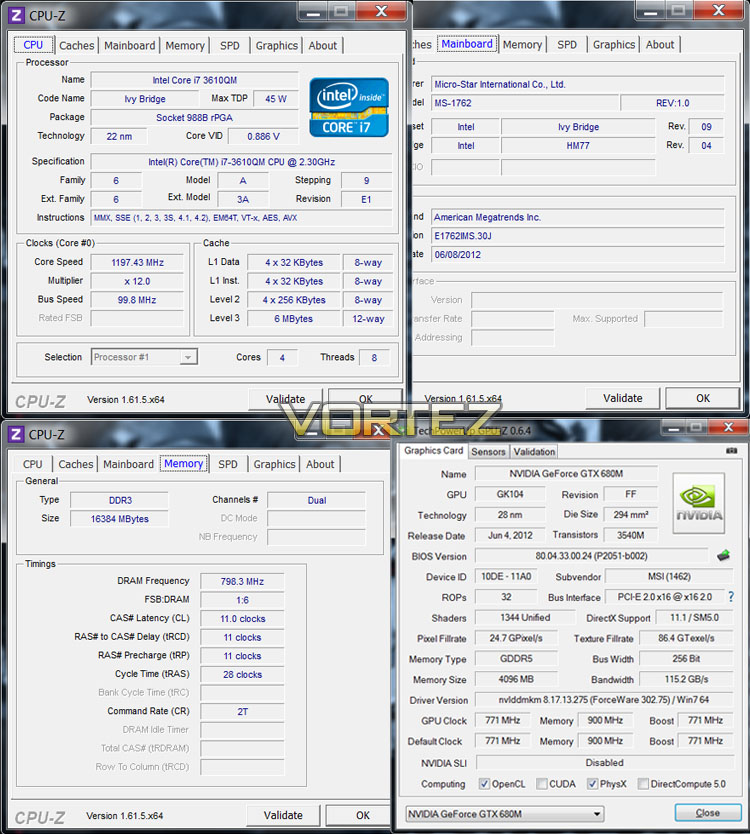
Task: Click the Memory window CPU-Z title icon
Action: tap(16, 434)
